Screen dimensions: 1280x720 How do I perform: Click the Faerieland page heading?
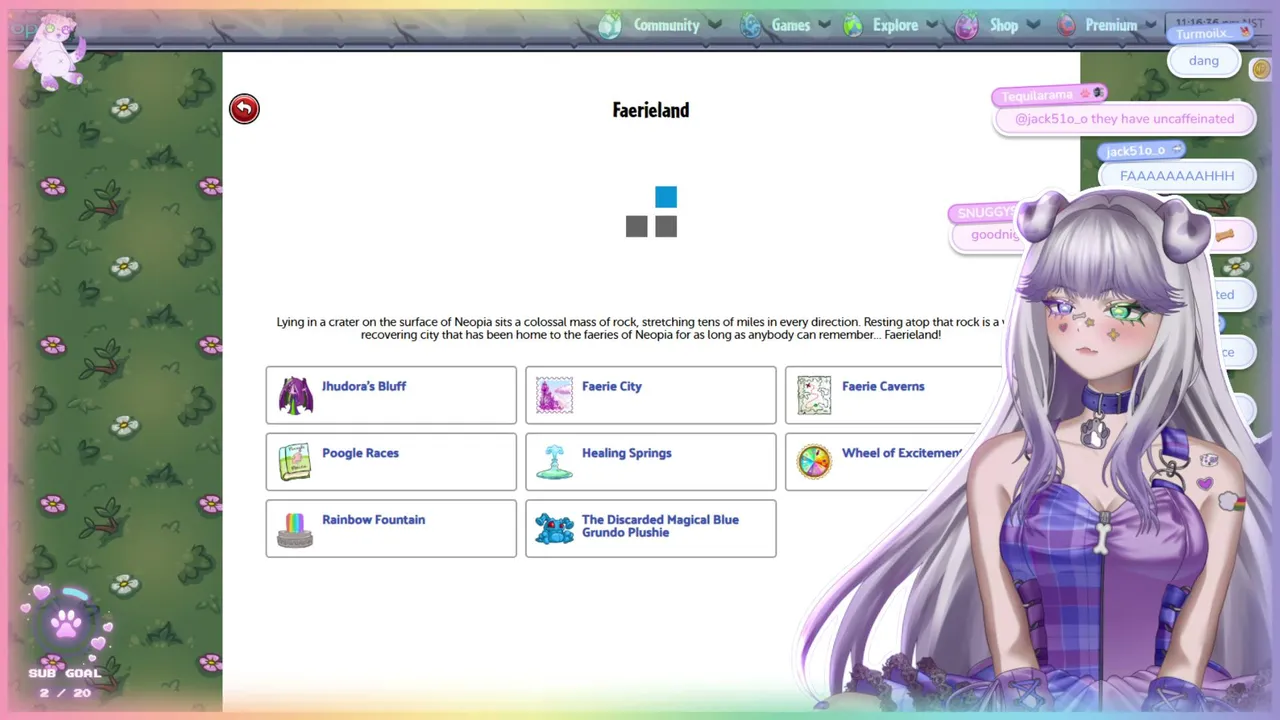(651, 110)
